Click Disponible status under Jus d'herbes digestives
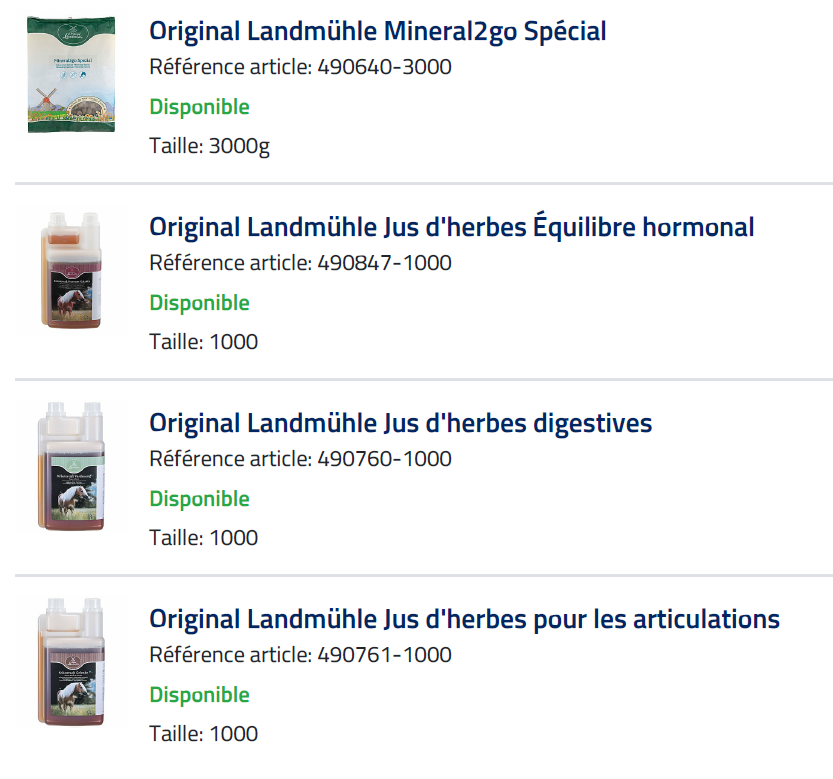Viewport: 833px width, 779px height. click(199, 499)
